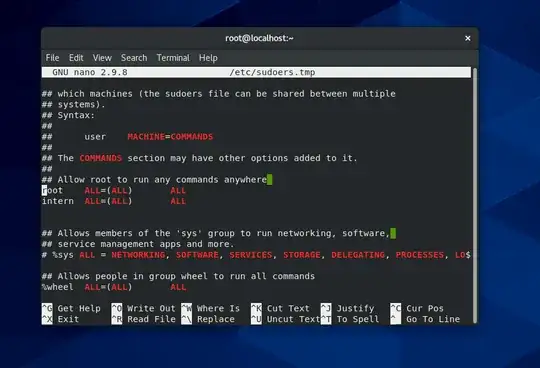Screen dimensions: 540x368
Task: Click the ^O Write Out shortcut
Action: pyautogui.click(x=144, y=308)
